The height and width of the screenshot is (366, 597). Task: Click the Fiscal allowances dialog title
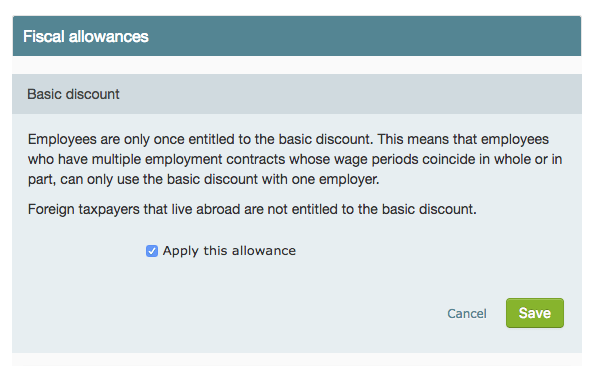click(x=86, y=37)
